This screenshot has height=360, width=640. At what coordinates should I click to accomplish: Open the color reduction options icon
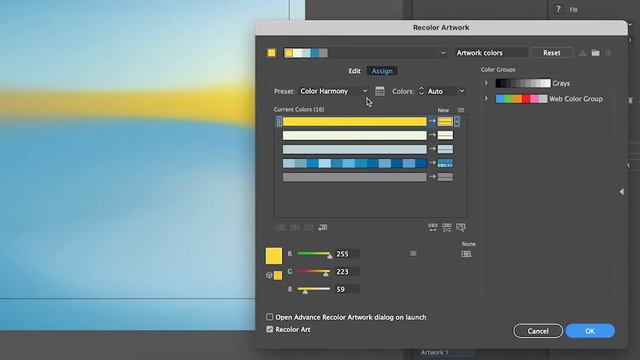coord(380,91)
